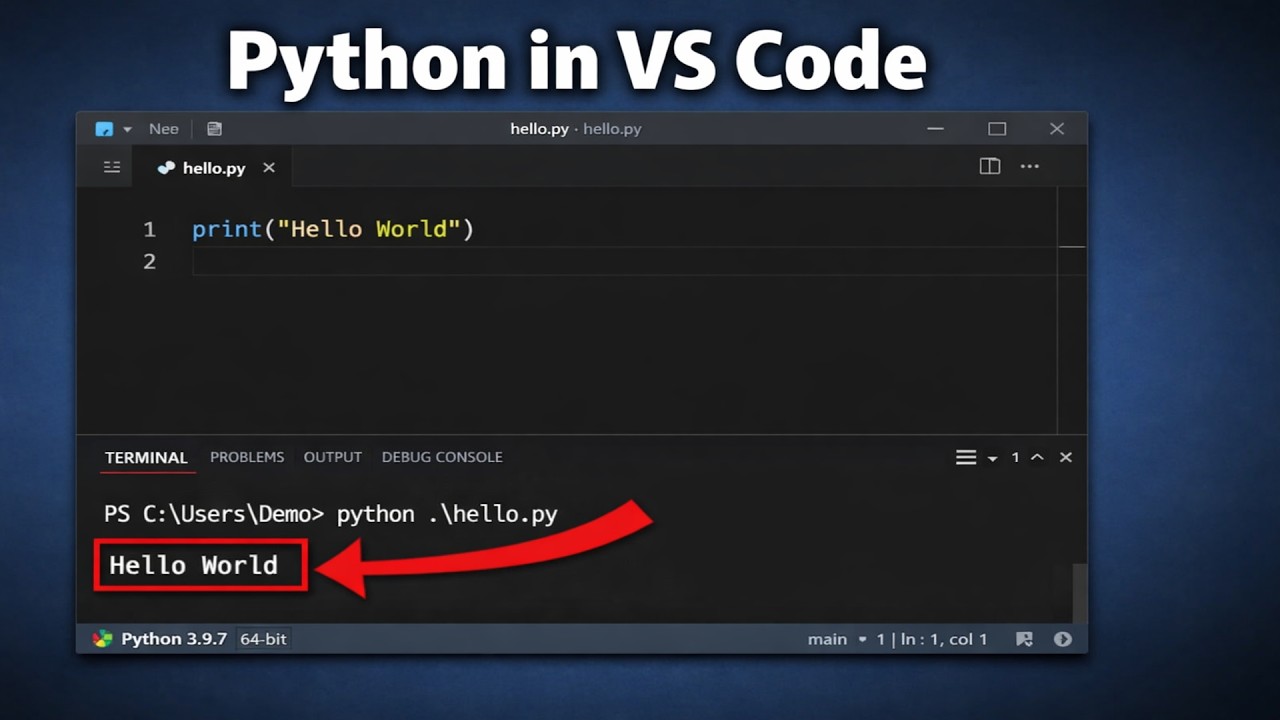Screen dimensions: 1280x720
Task: Click the terminal vertical scrollbar thumb
Action: pyautogui.click(x=1079, y=593)
